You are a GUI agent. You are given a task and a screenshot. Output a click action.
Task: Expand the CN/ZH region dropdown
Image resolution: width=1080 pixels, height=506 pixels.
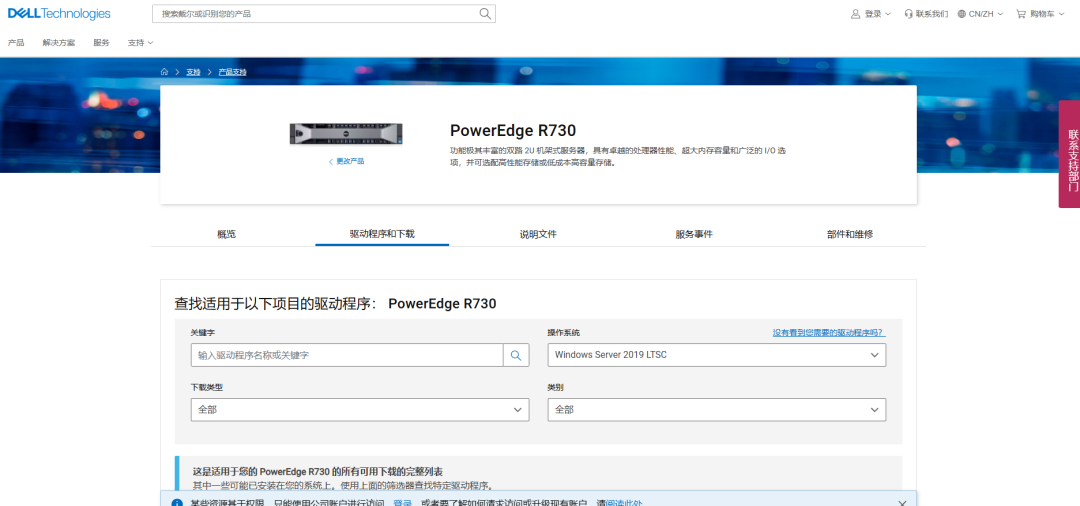(1000, 14)
